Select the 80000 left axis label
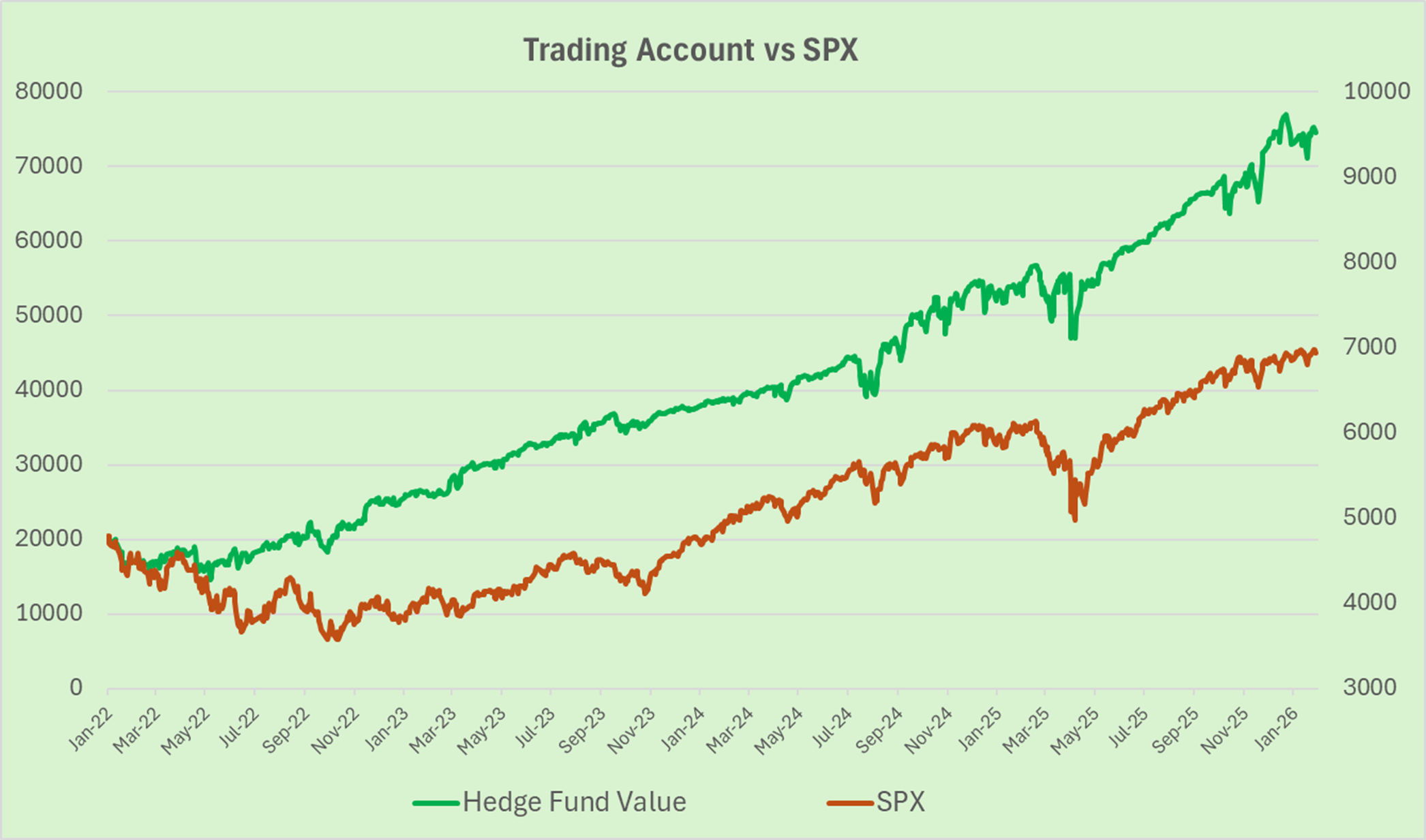Viewport: 1426px width, 840px height. (x=48, y=91)
